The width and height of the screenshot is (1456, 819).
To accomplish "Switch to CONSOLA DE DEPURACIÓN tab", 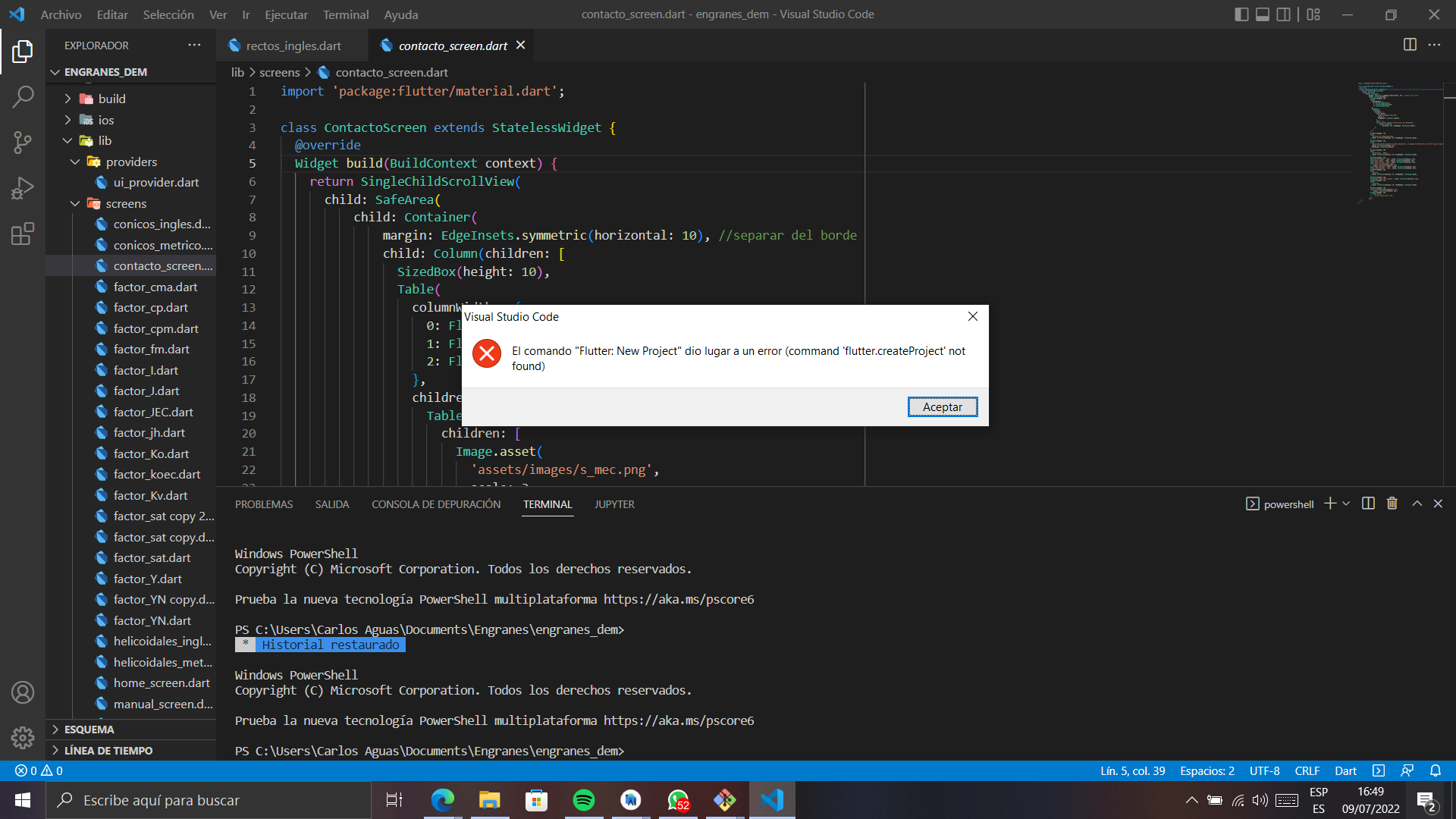I will point(436,504).
